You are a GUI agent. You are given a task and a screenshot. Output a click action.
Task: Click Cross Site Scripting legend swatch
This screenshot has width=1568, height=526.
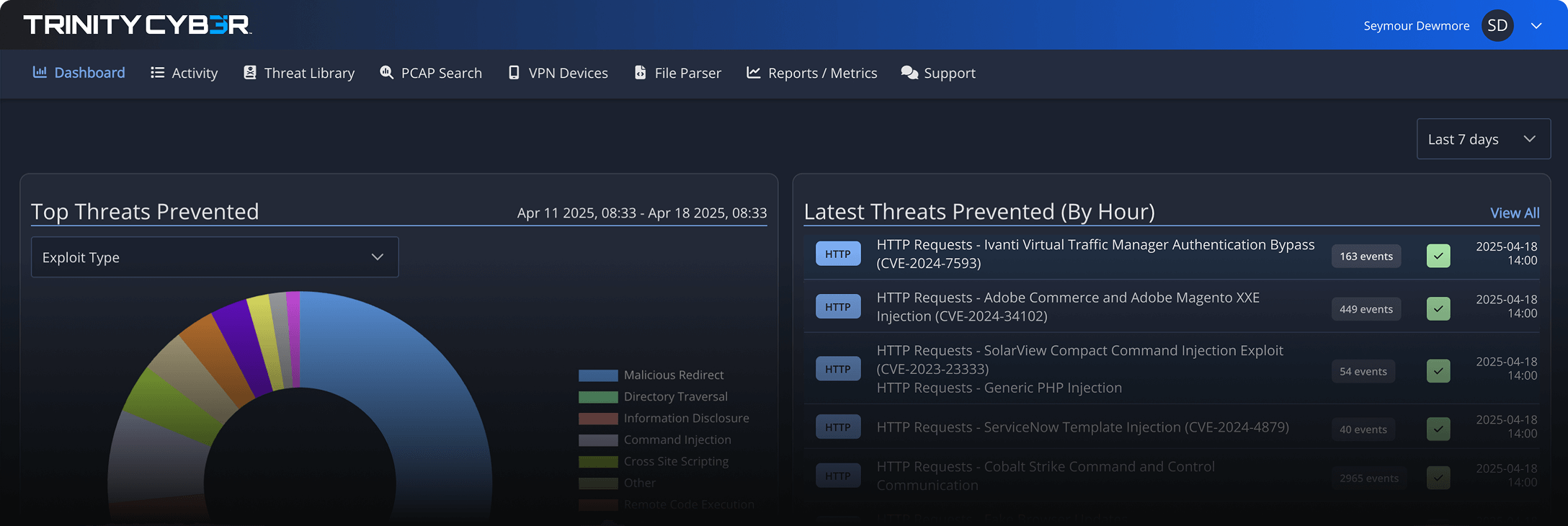[598, 462]
